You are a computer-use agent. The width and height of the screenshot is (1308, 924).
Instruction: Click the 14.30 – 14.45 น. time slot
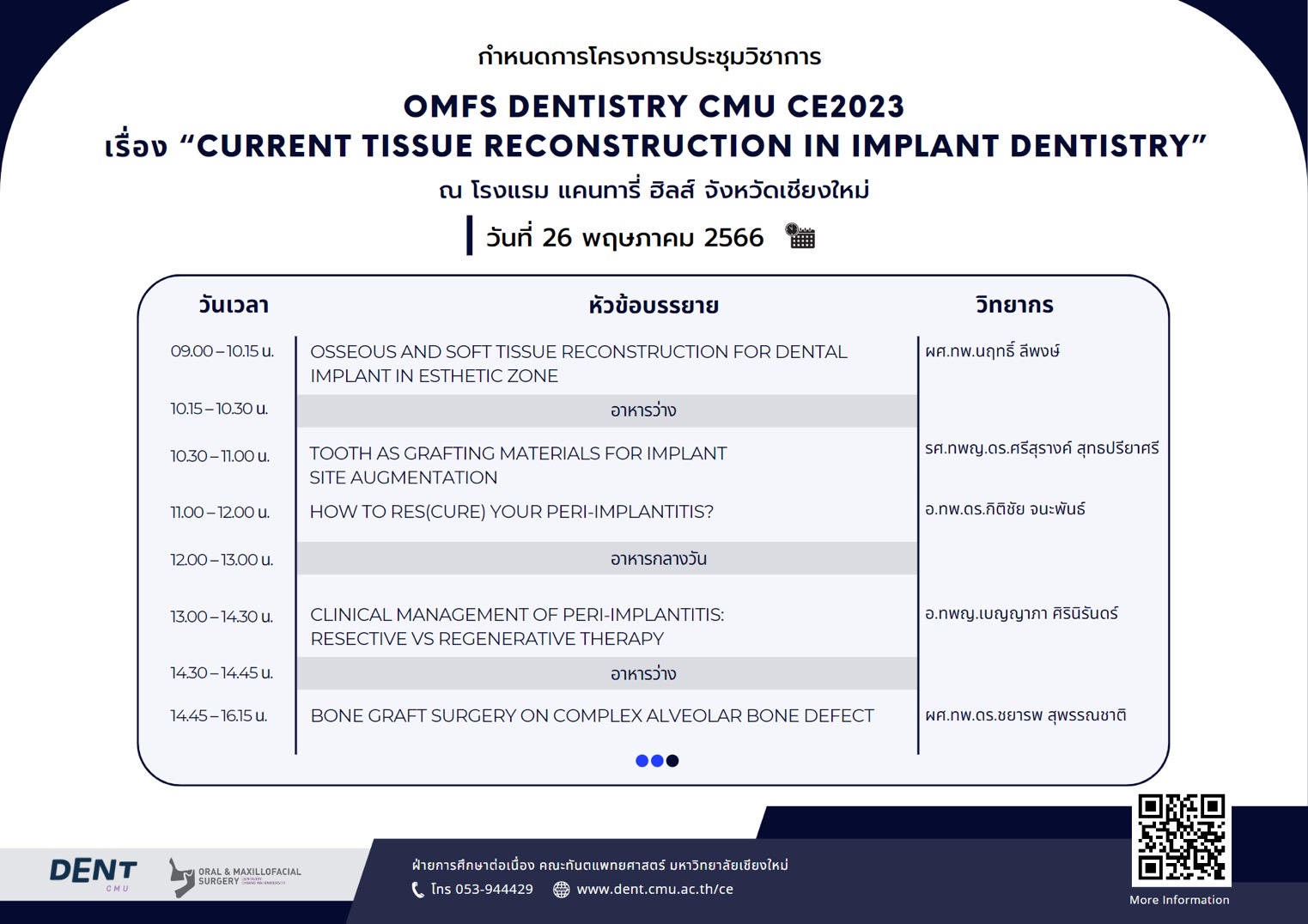(x=222, y=673)
